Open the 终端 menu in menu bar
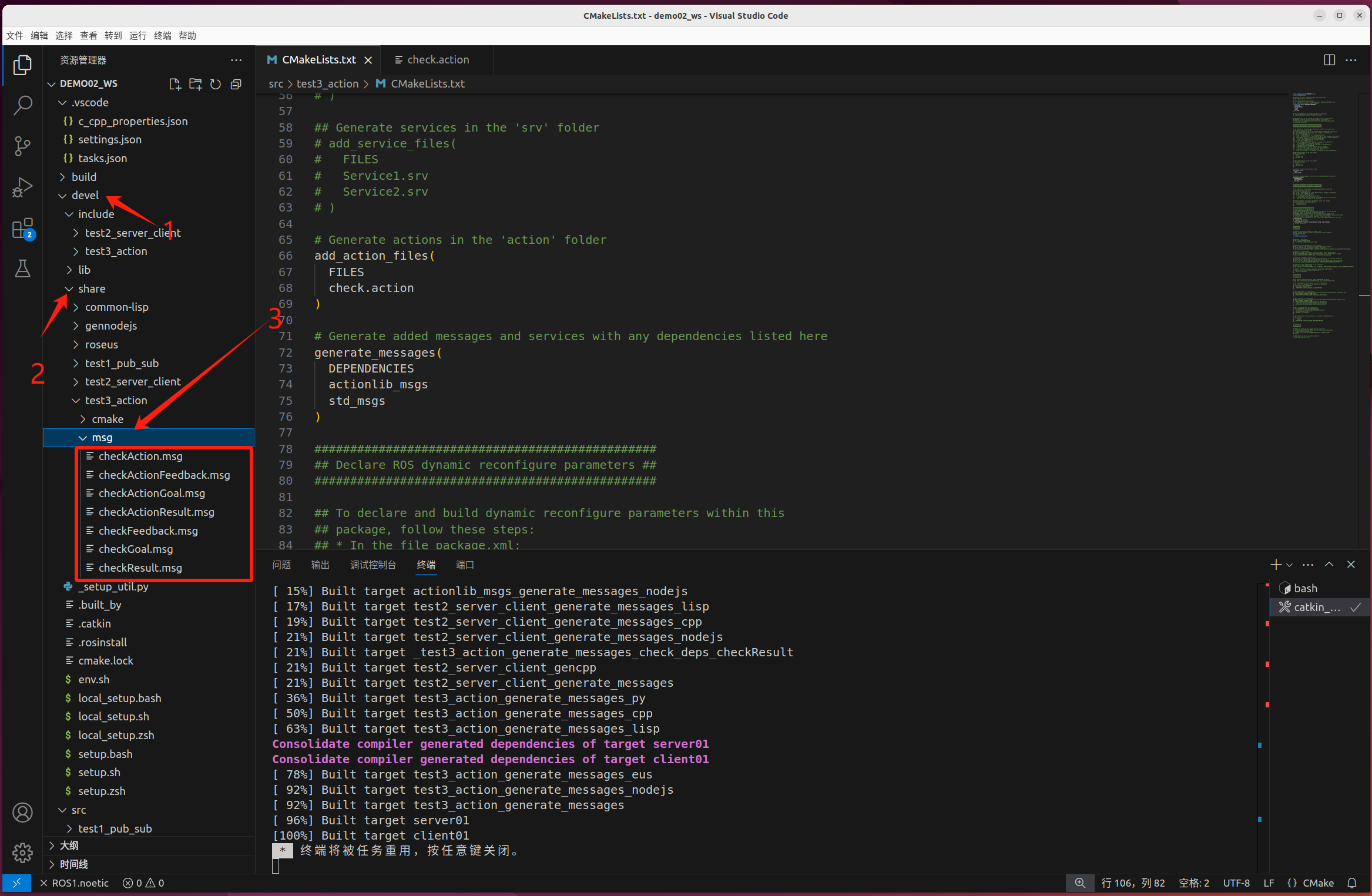1372x896 pixels. point(162,36)
